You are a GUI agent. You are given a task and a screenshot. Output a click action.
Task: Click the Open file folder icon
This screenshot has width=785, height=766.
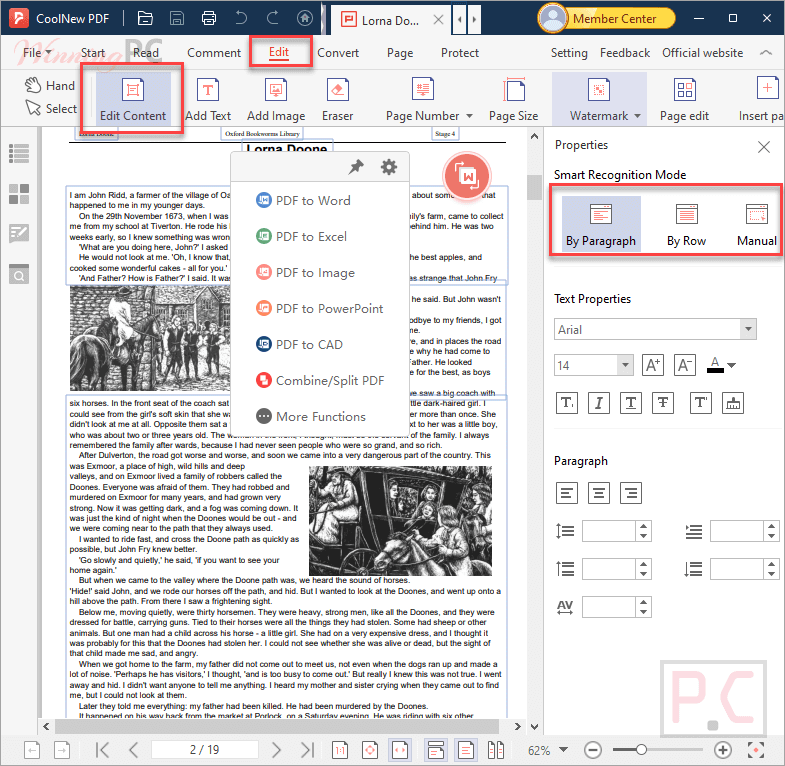pyautogui.click(x=145, y=19)
